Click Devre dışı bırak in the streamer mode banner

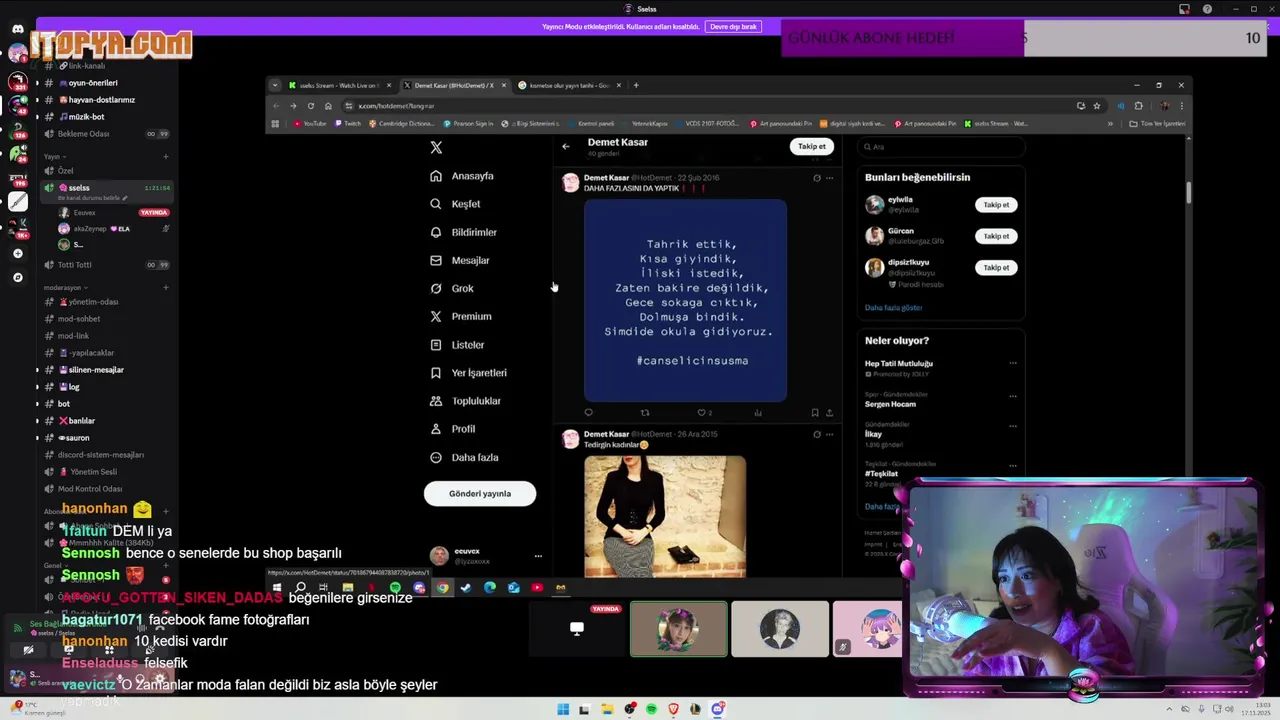coord(733,27)
